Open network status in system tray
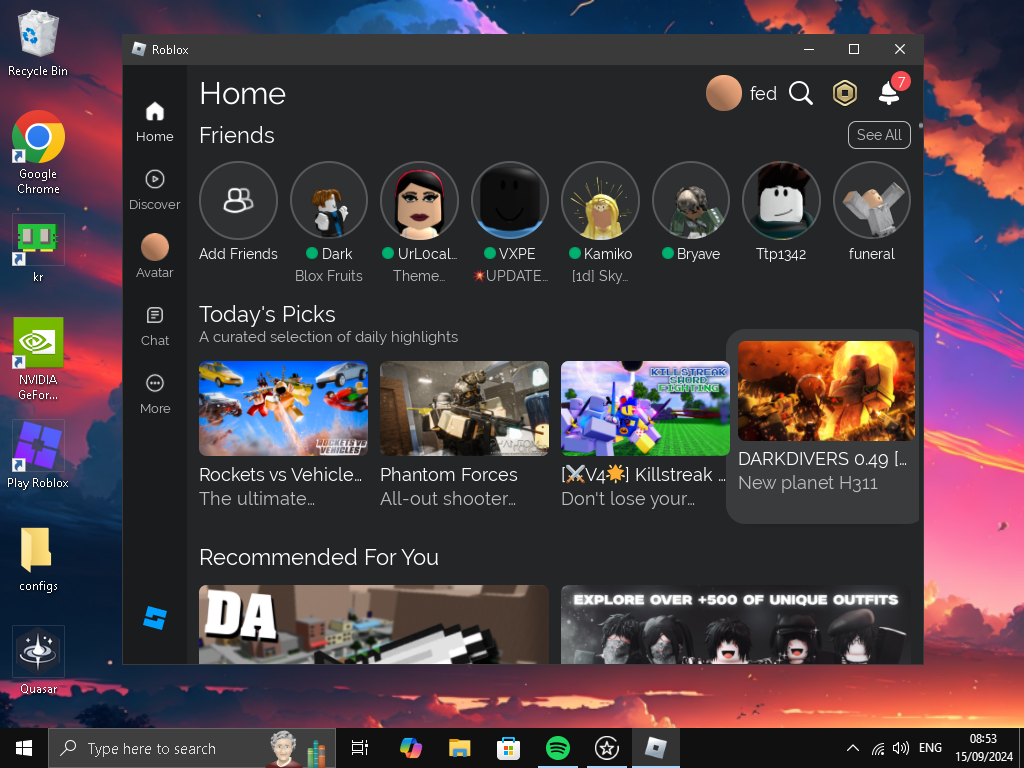This screenshot has height=768, width=1024. click(x=878, y=748)
